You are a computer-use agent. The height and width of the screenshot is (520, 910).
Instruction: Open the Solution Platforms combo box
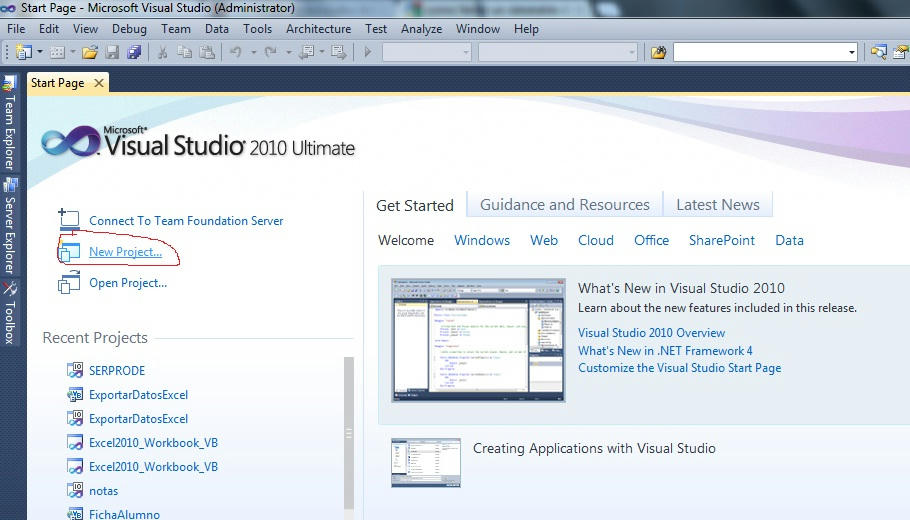pos(558,53)
